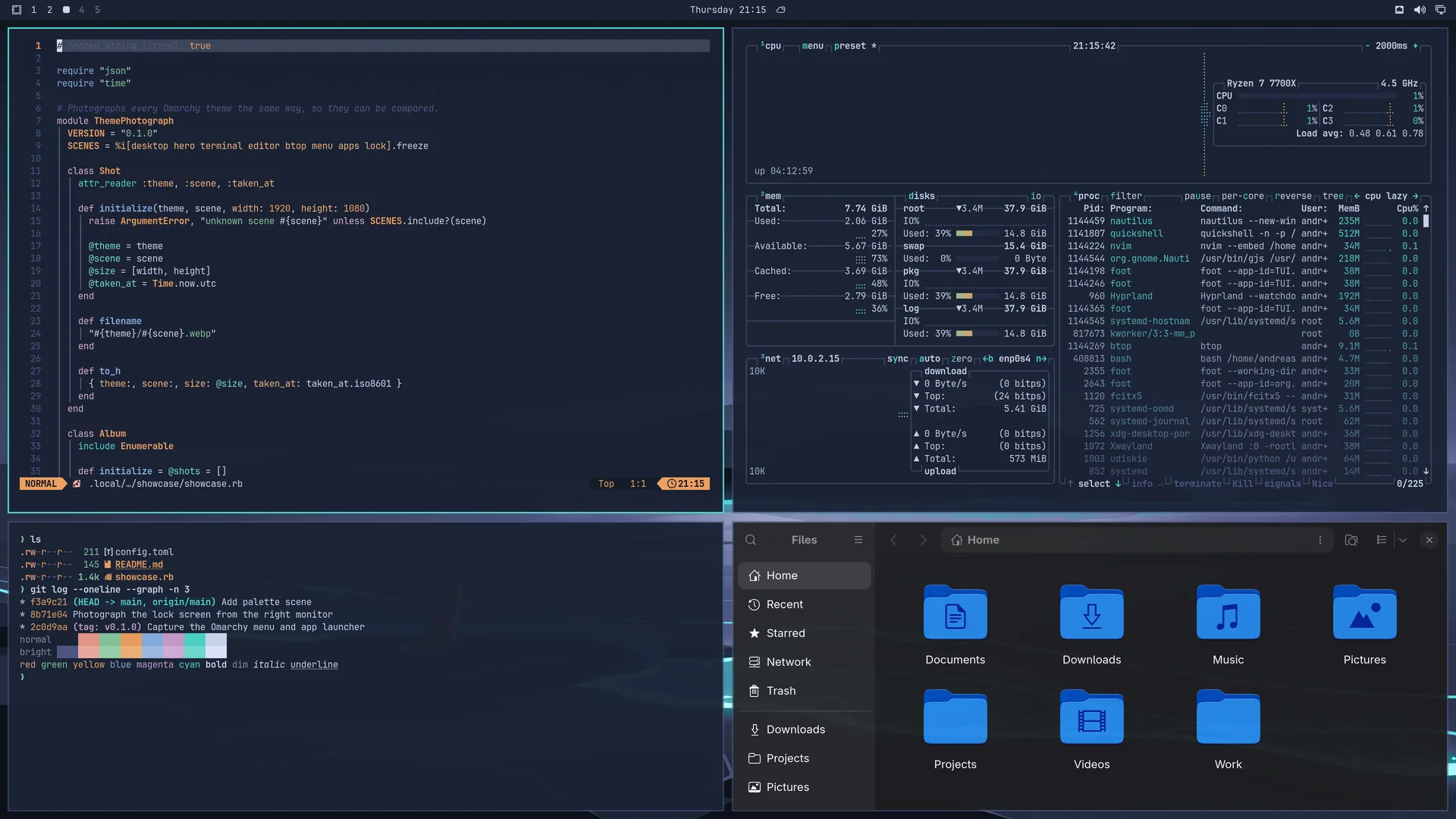Select Starred in Files sidebar

click(804, 633)
